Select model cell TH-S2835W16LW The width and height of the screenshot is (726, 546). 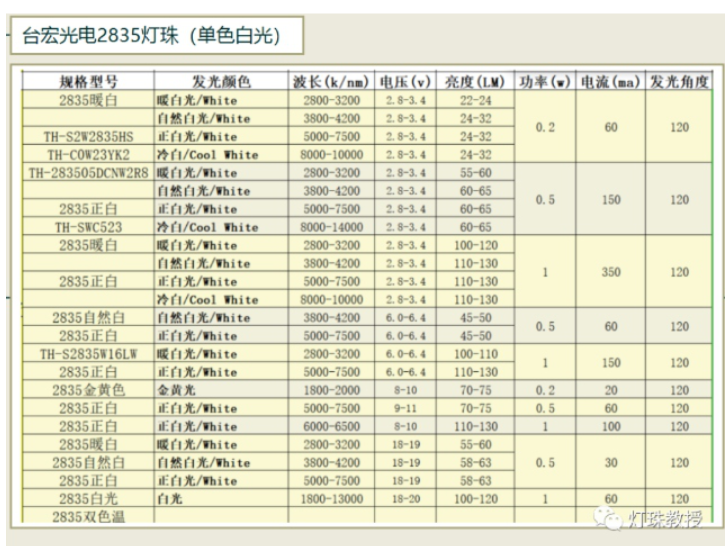point(88,354)
